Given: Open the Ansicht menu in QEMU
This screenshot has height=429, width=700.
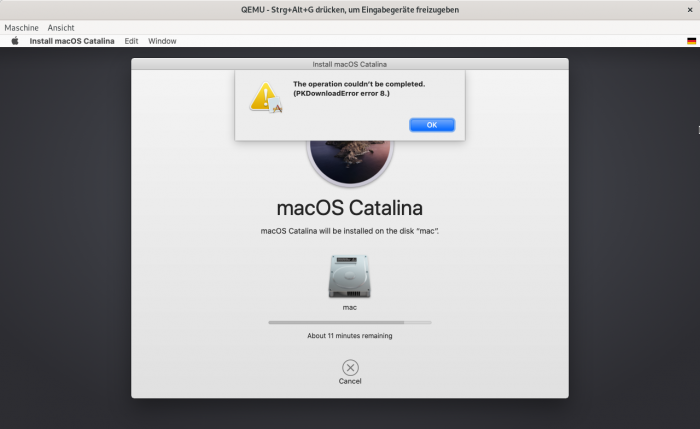Looking at the screenshot, I should click(x=61, y=27).
